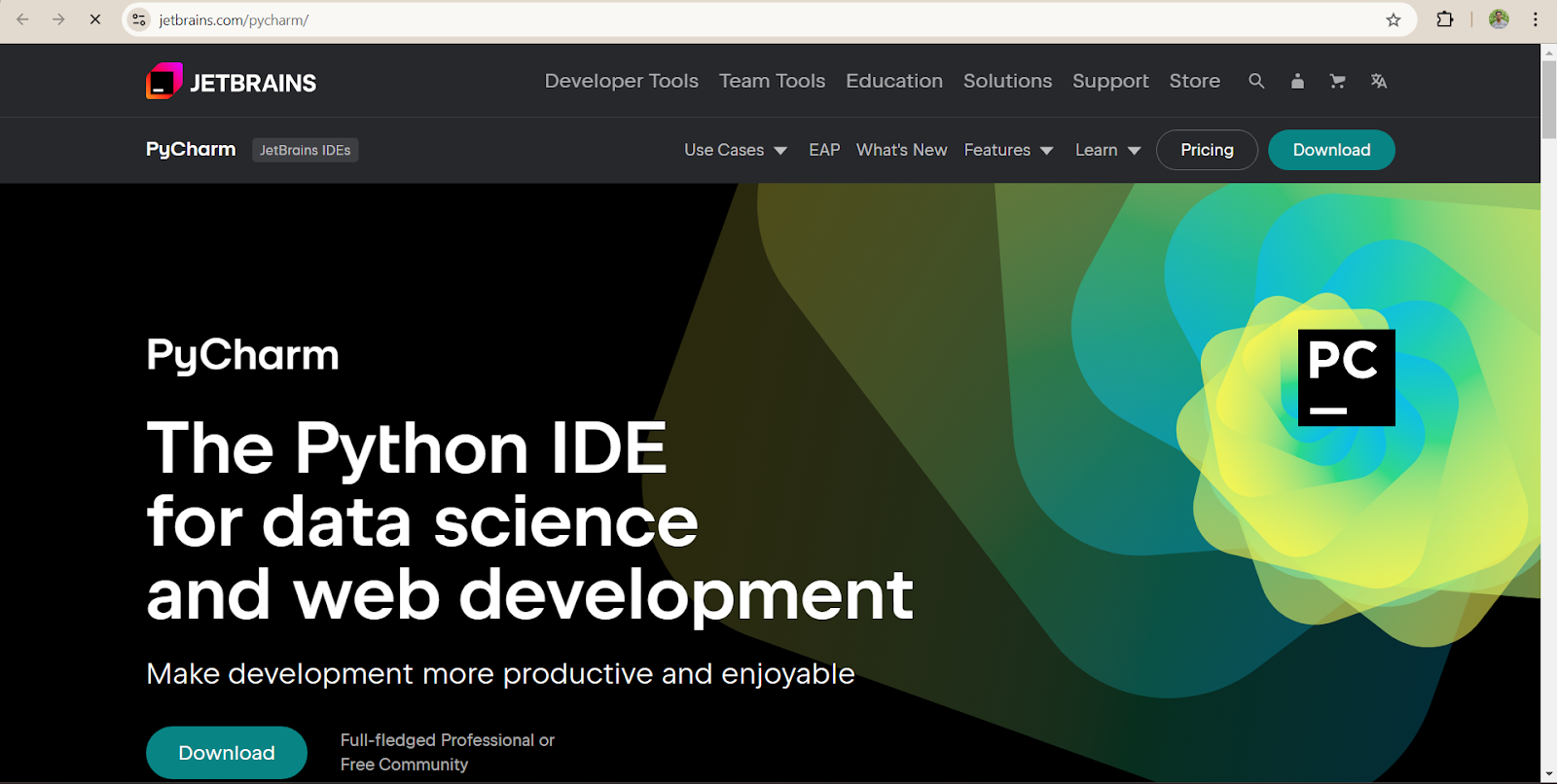The image size is (1557, 784).
Task: Click the scrollbar up arrow
Action: 1548,52
